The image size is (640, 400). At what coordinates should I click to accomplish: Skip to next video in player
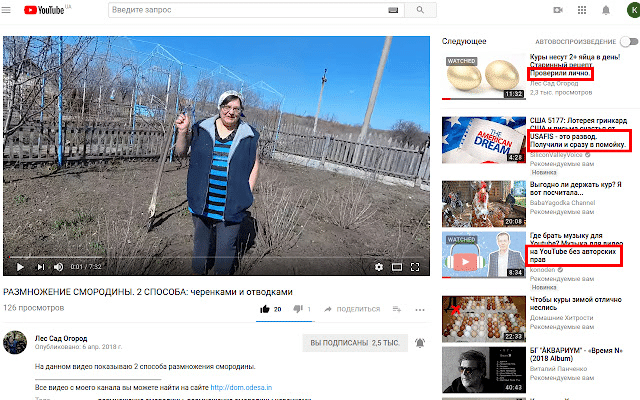pos(40,267)
